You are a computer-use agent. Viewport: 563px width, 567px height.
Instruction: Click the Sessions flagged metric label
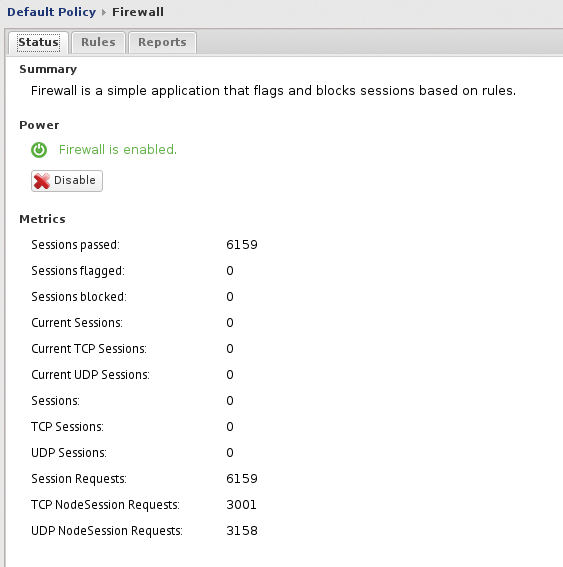click(78, 271)
